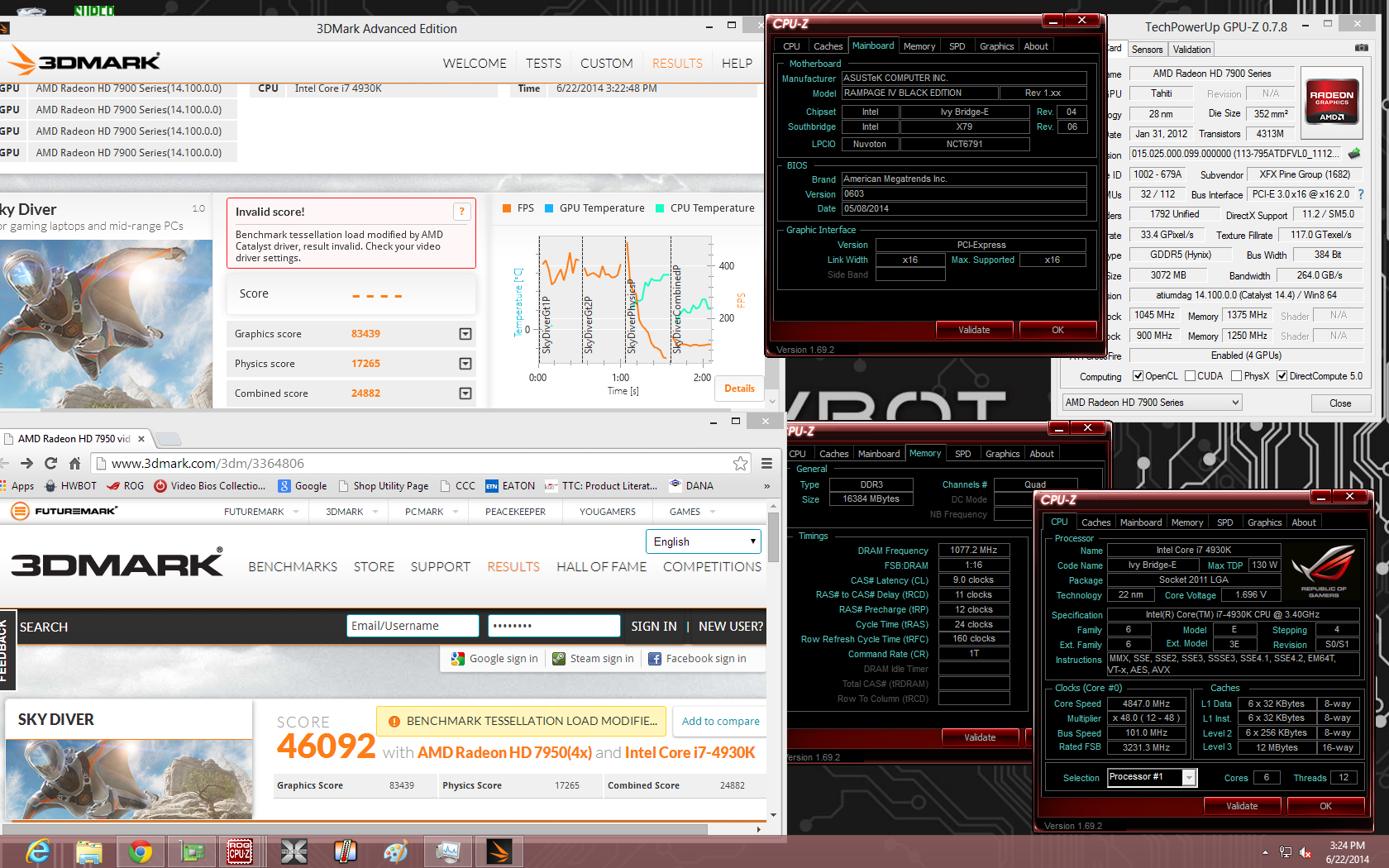Viewport: 1389px width, 868px height.
Task: Open File Explorer from the taskbar
Action: click(x=89, y=851)
